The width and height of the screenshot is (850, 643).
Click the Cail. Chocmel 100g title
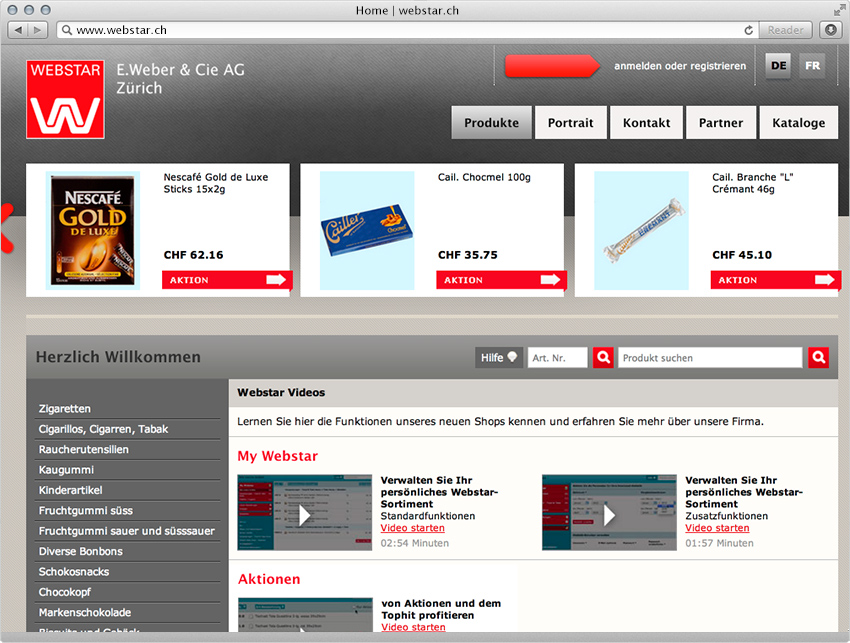(484, 177)
